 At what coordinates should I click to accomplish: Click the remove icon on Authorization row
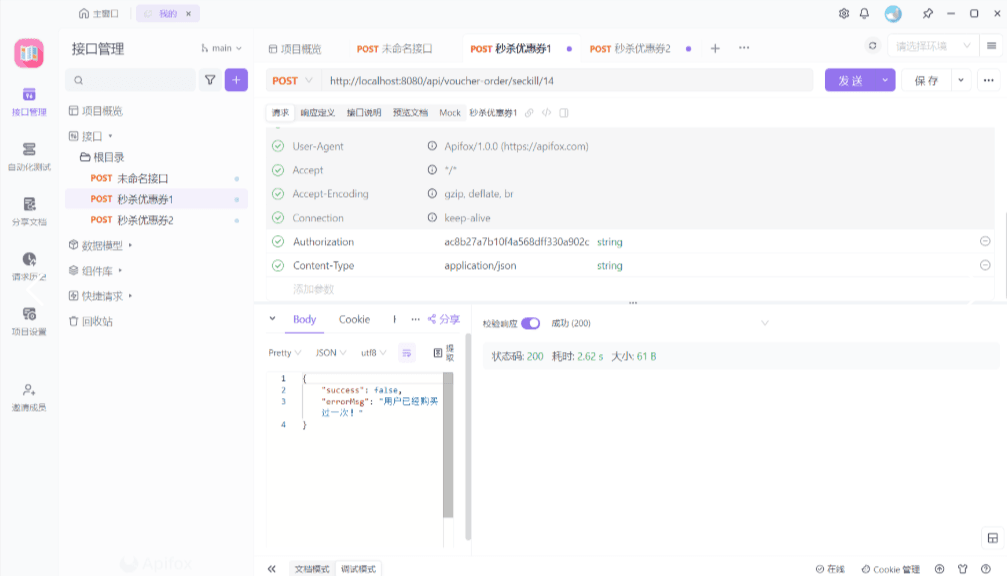point(985,242)
